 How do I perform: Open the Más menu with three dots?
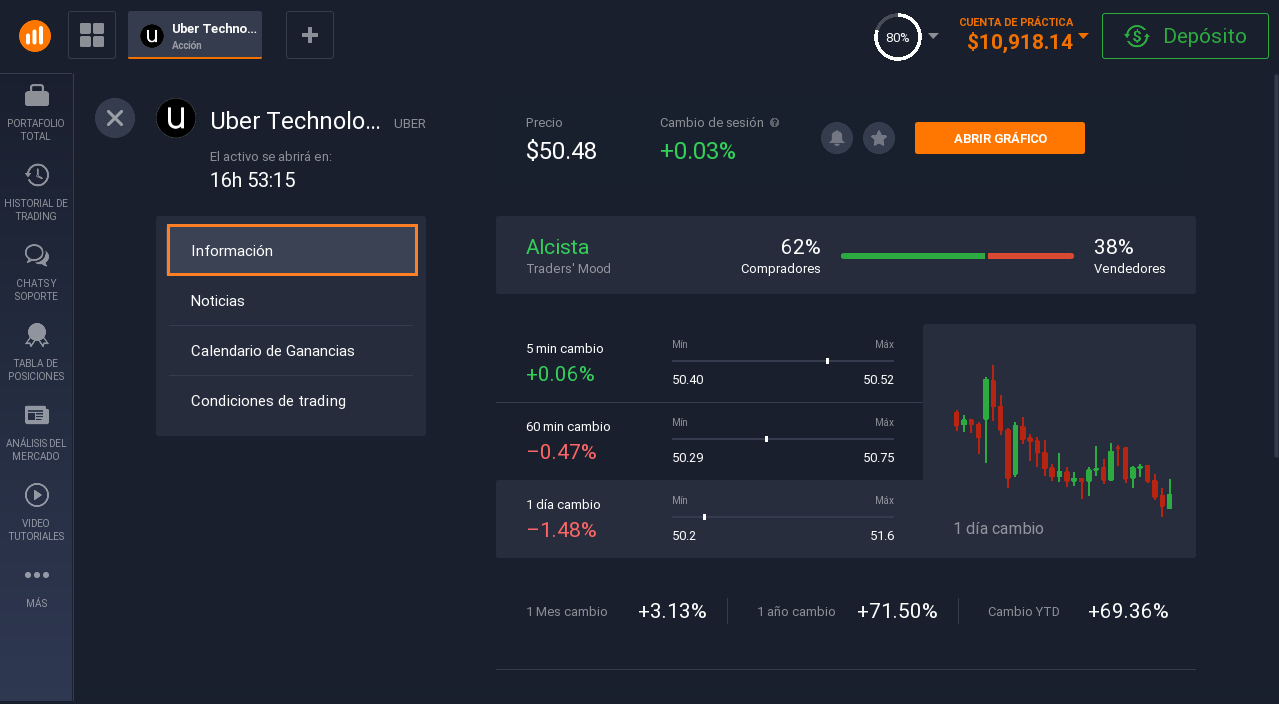36,586
